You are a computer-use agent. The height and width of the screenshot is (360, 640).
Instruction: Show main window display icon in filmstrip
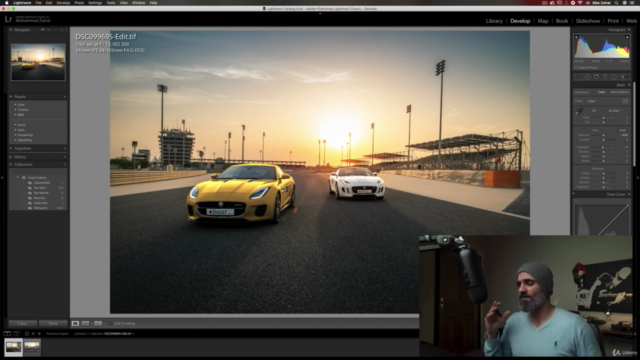7,333
